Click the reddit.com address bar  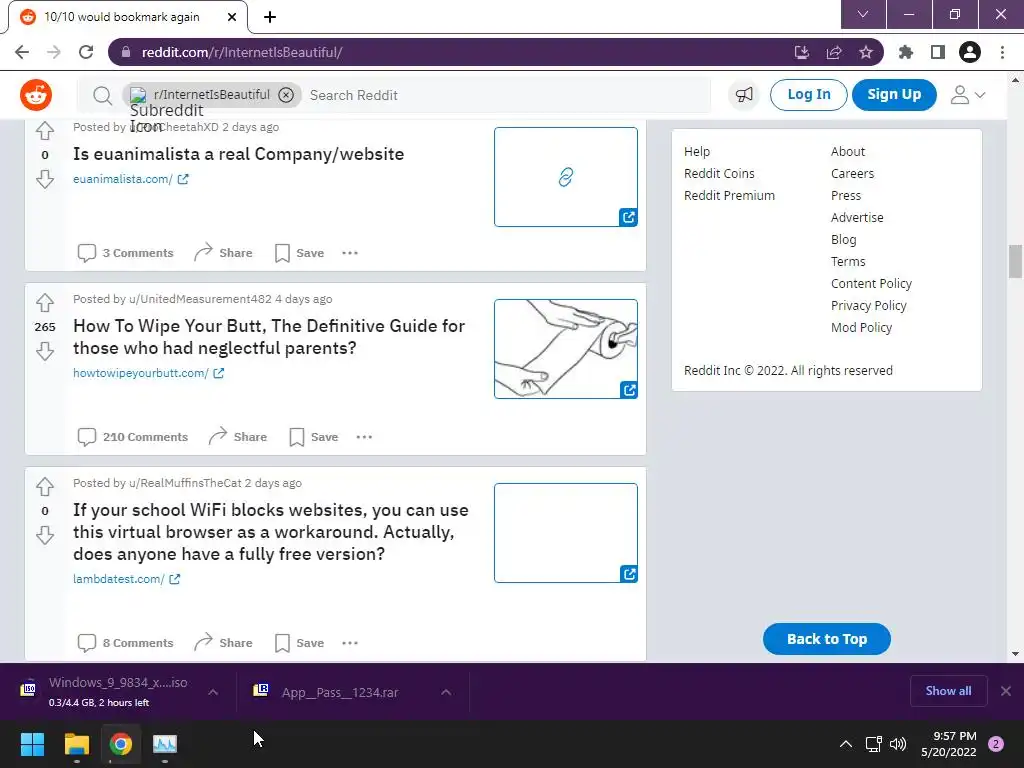pyautogui.click(x=451, y=52)
